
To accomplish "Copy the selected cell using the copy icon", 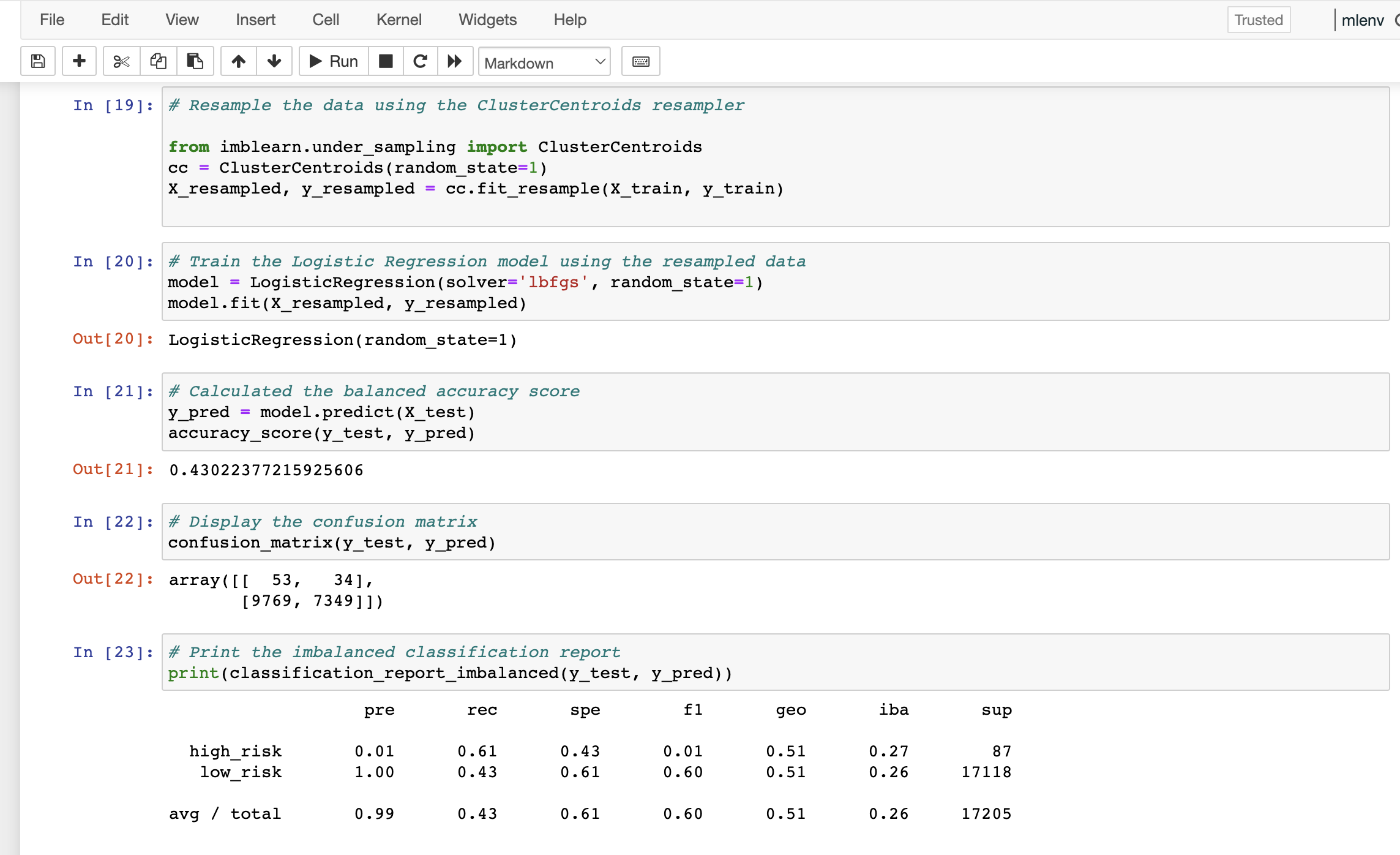I will coord(158,61).
